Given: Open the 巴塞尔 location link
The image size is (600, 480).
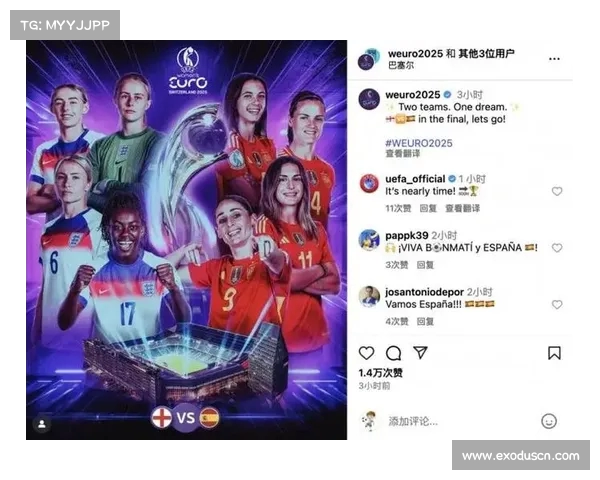Looking at the screenshot, I should pos(401,65).
